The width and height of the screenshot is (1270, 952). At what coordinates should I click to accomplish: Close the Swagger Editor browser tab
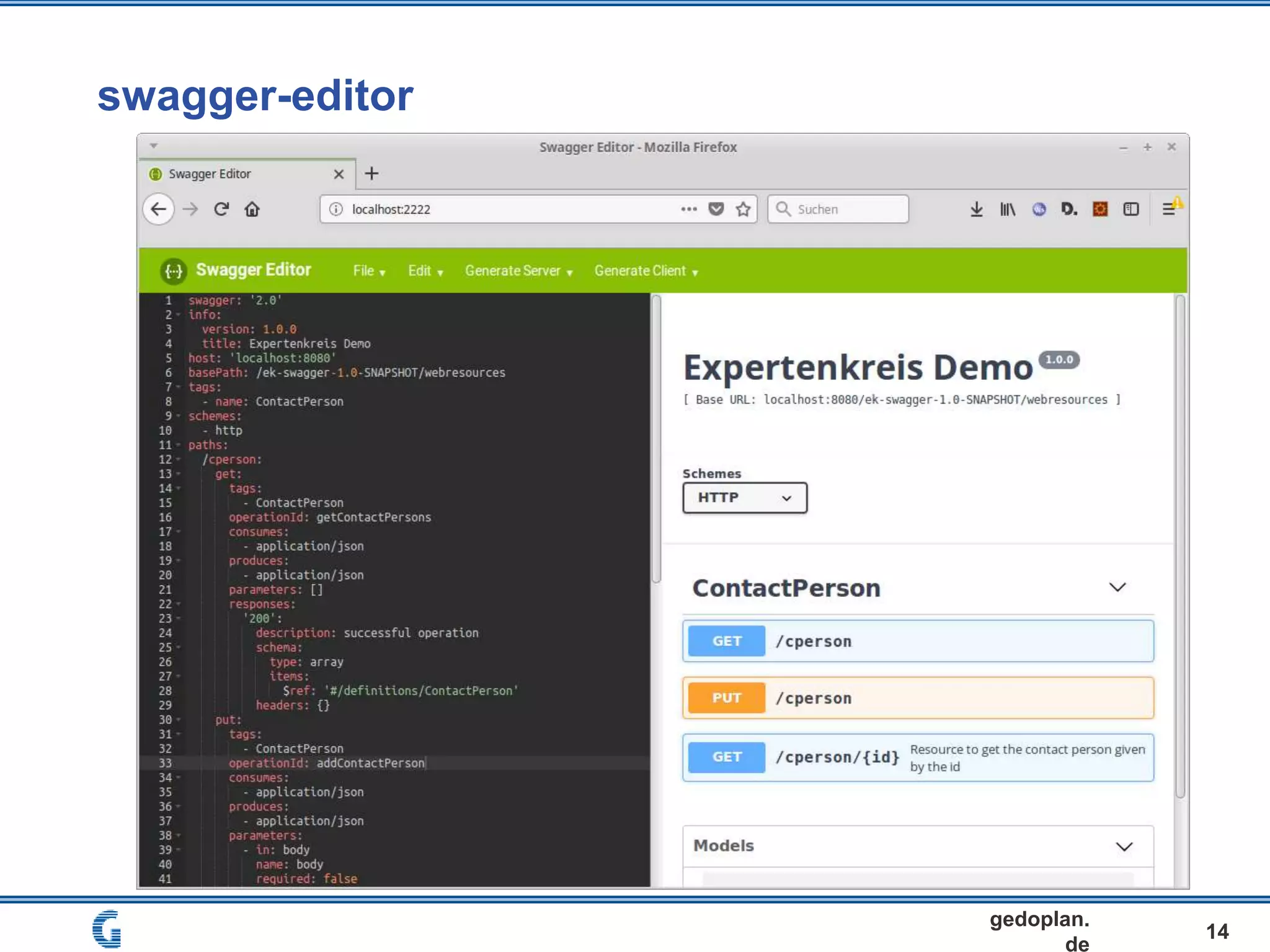click(x=339, y=174)
